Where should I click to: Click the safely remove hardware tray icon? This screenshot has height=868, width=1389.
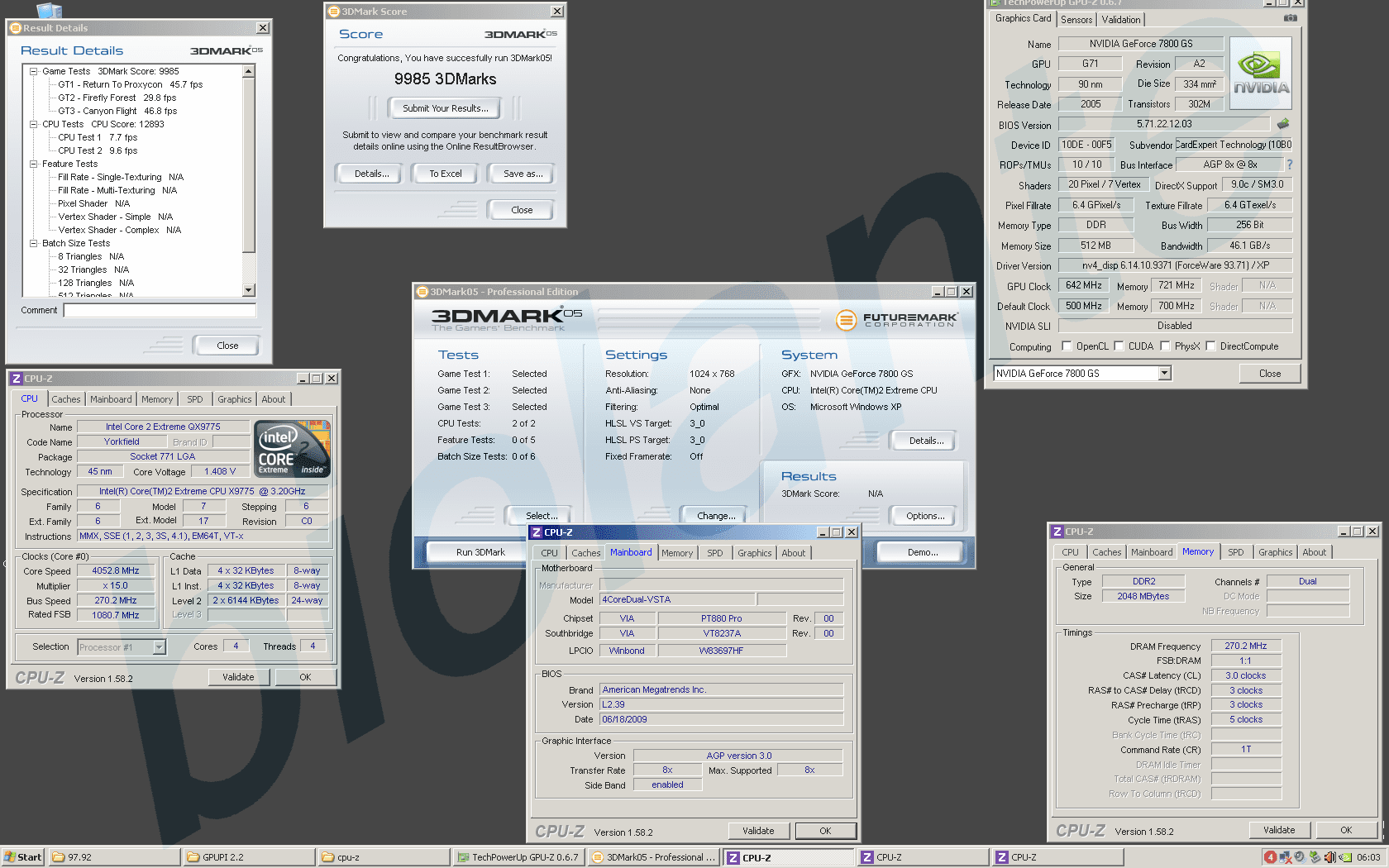tap(1315, 857)
